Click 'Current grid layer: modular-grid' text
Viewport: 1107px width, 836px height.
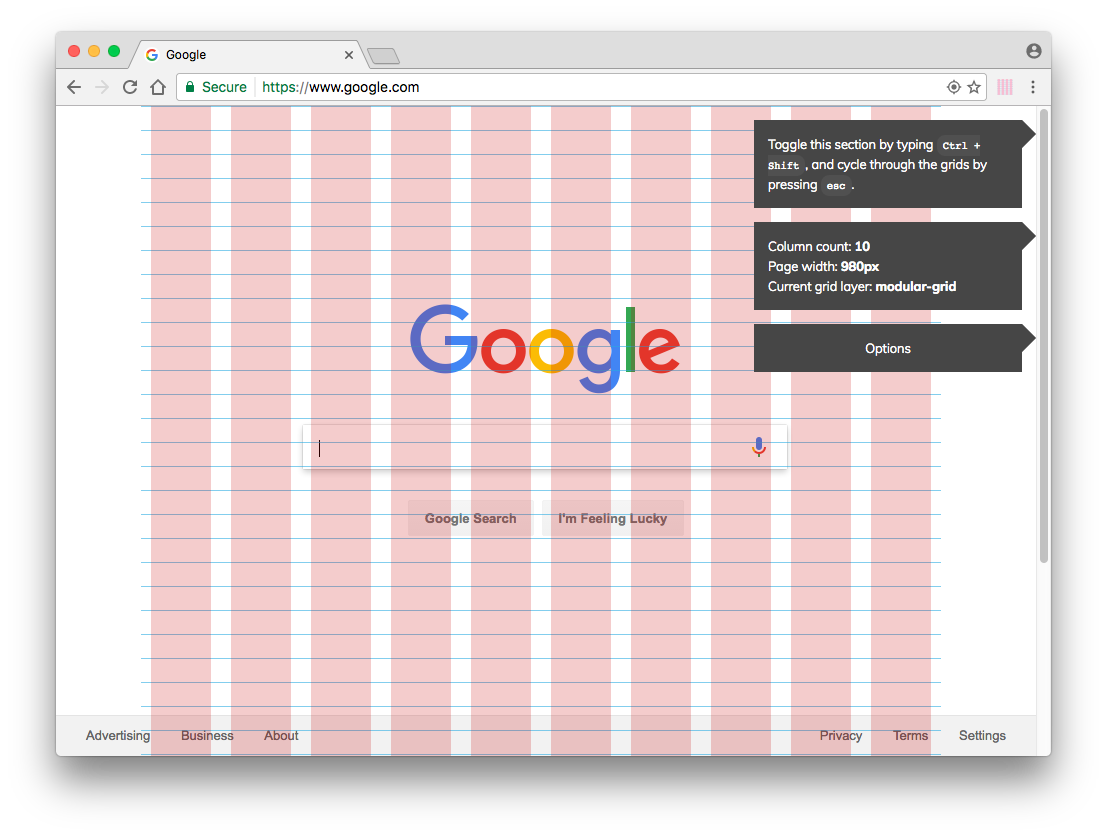pos(862,287)
